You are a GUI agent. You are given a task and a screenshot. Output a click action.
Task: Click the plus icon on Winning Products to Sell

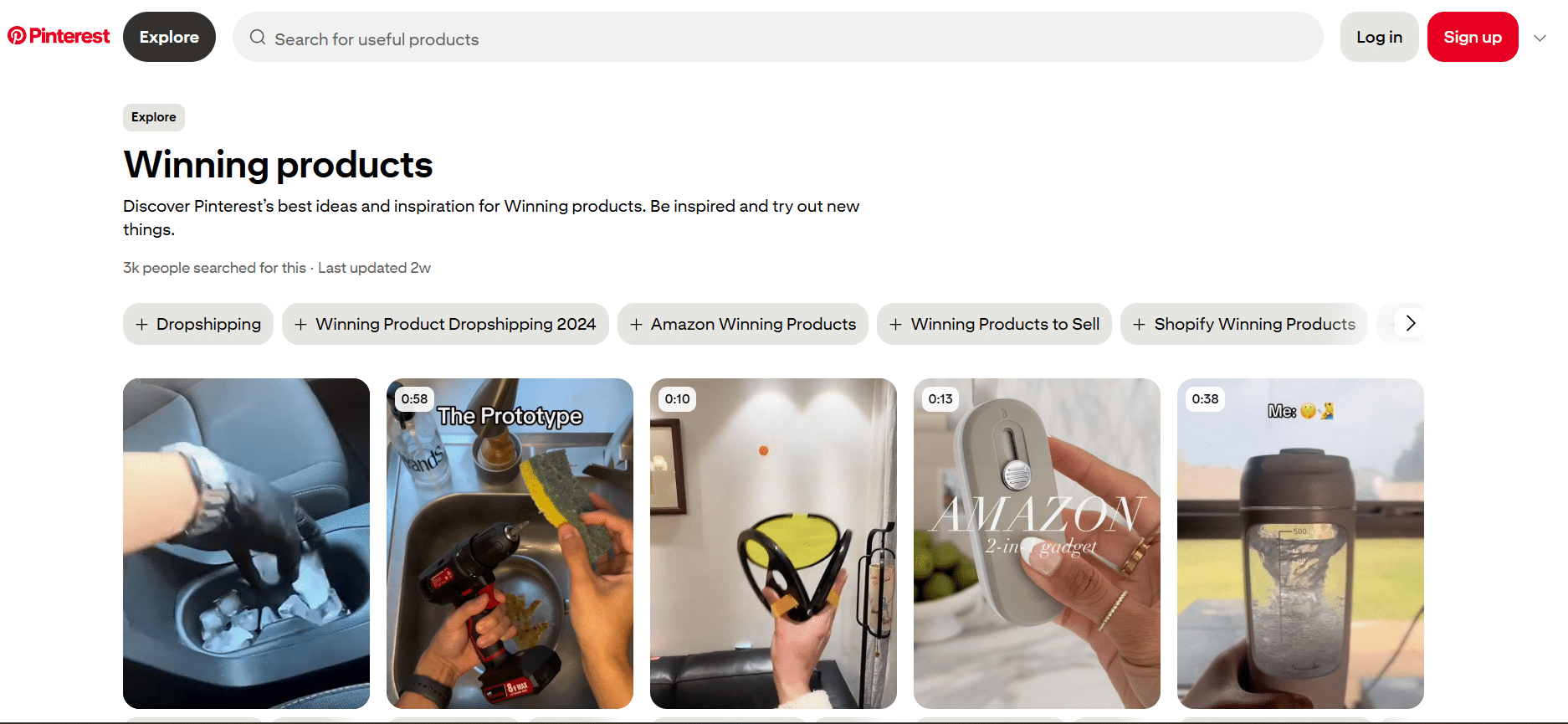tap(895, 325)
